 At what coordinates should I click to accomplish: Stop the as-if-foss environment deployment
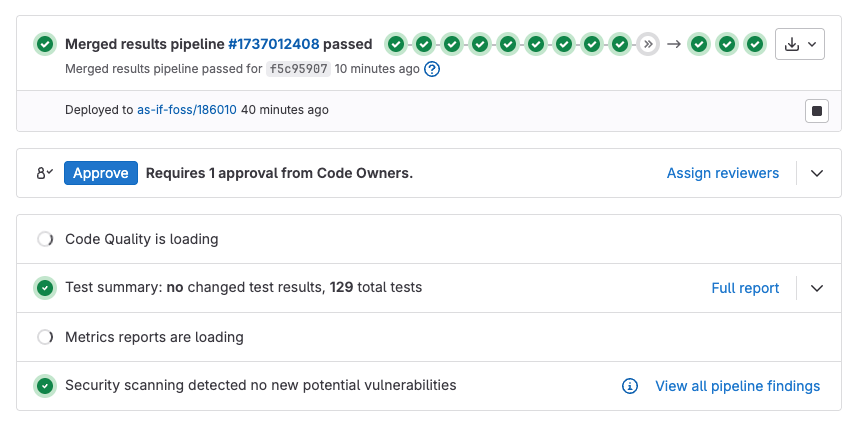(816, 110)
